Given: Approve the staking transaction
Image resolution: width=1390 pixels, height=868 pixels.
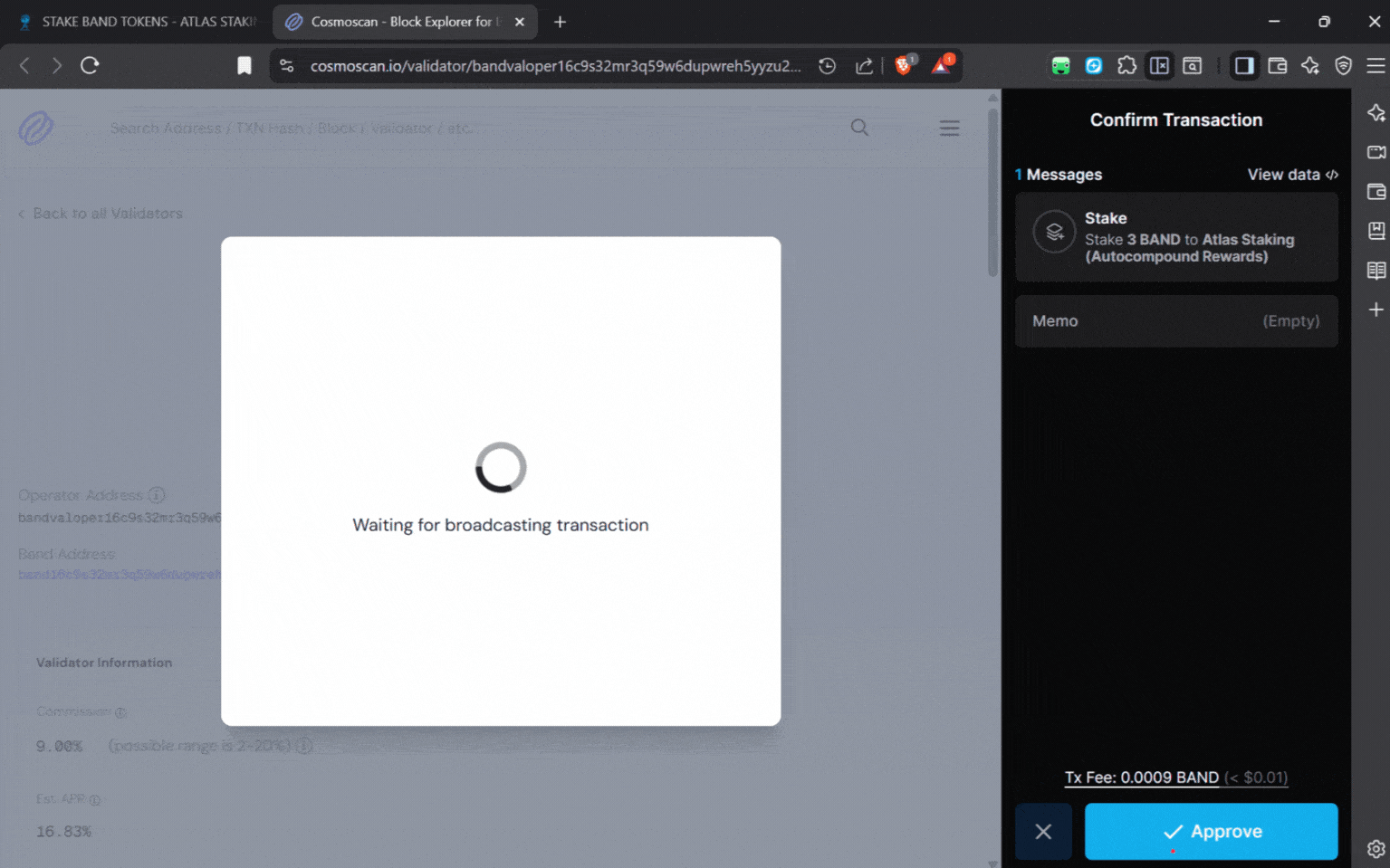Looking at the screenshot, I should click(x=1211, y=831).
